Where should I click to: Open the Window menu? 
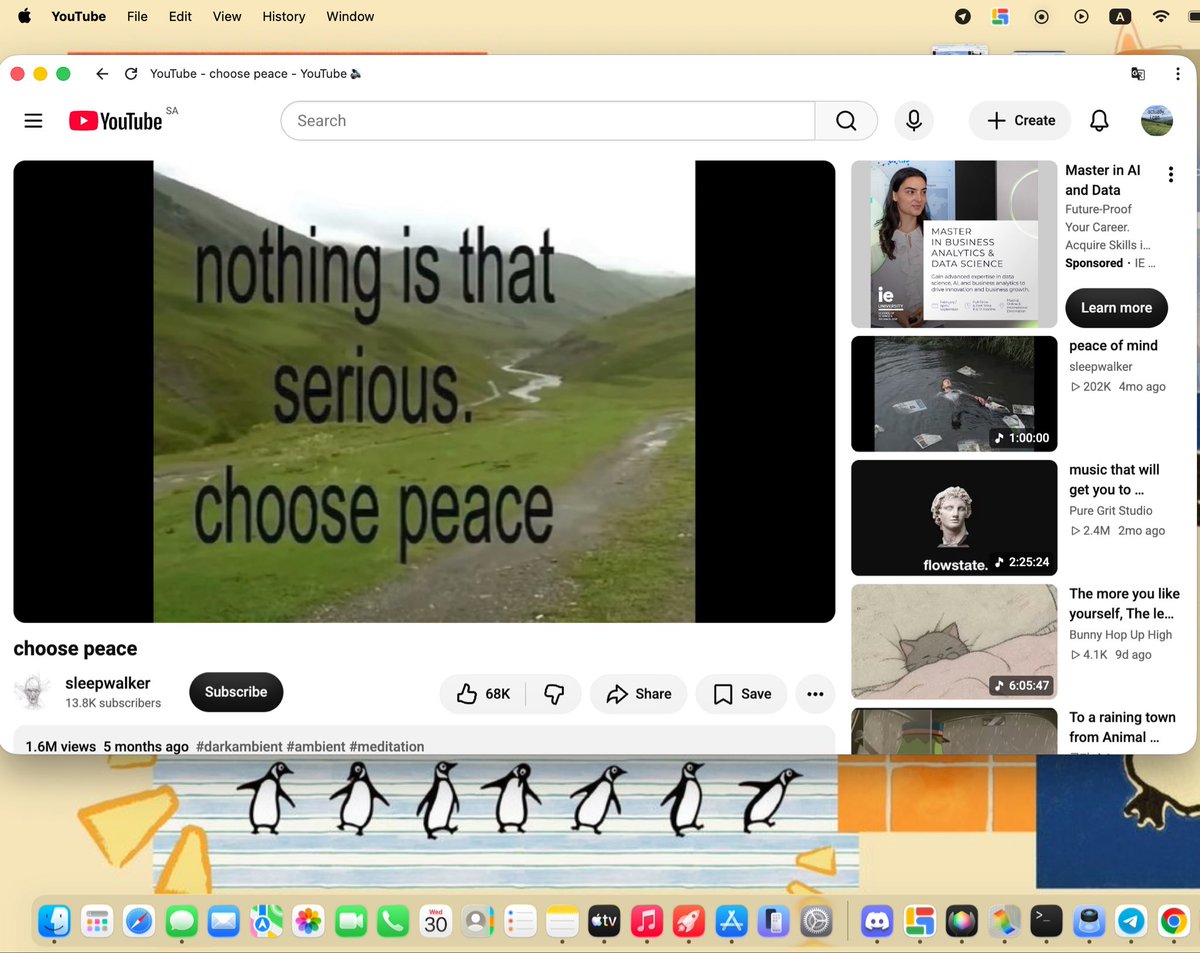click(x=350, y=16)
